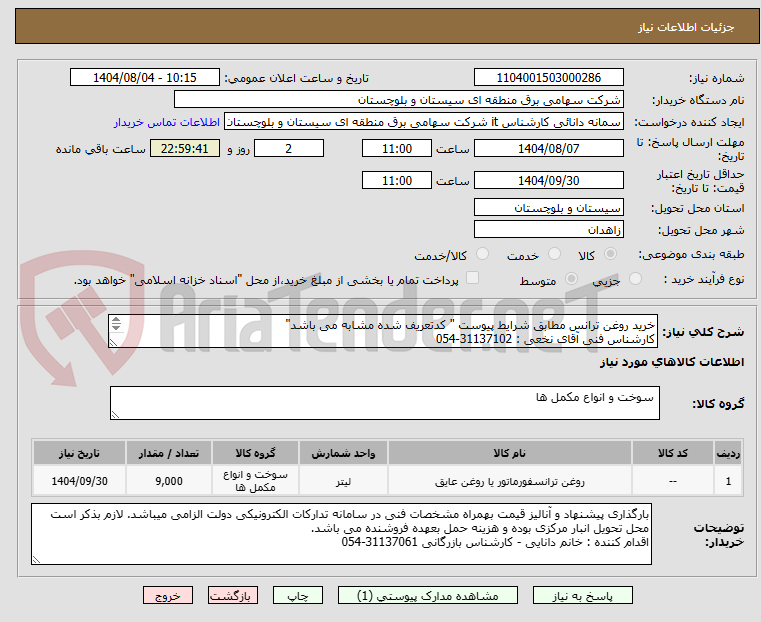Click the scroll stepper in شرح کلی نیاز box
This screenshot has width=761, height=622.
116,324
